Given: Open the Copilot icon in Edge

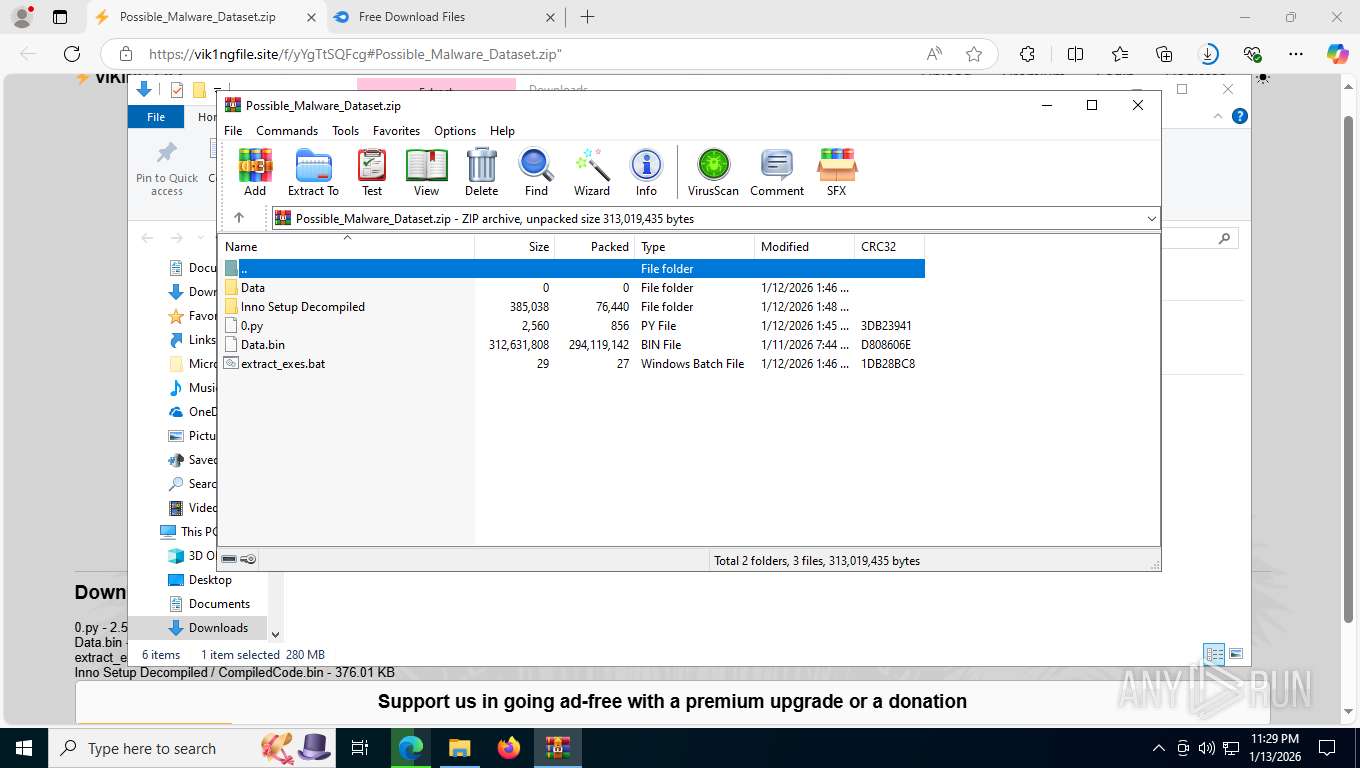Looking at the screenshot, I should (1337, 54).
